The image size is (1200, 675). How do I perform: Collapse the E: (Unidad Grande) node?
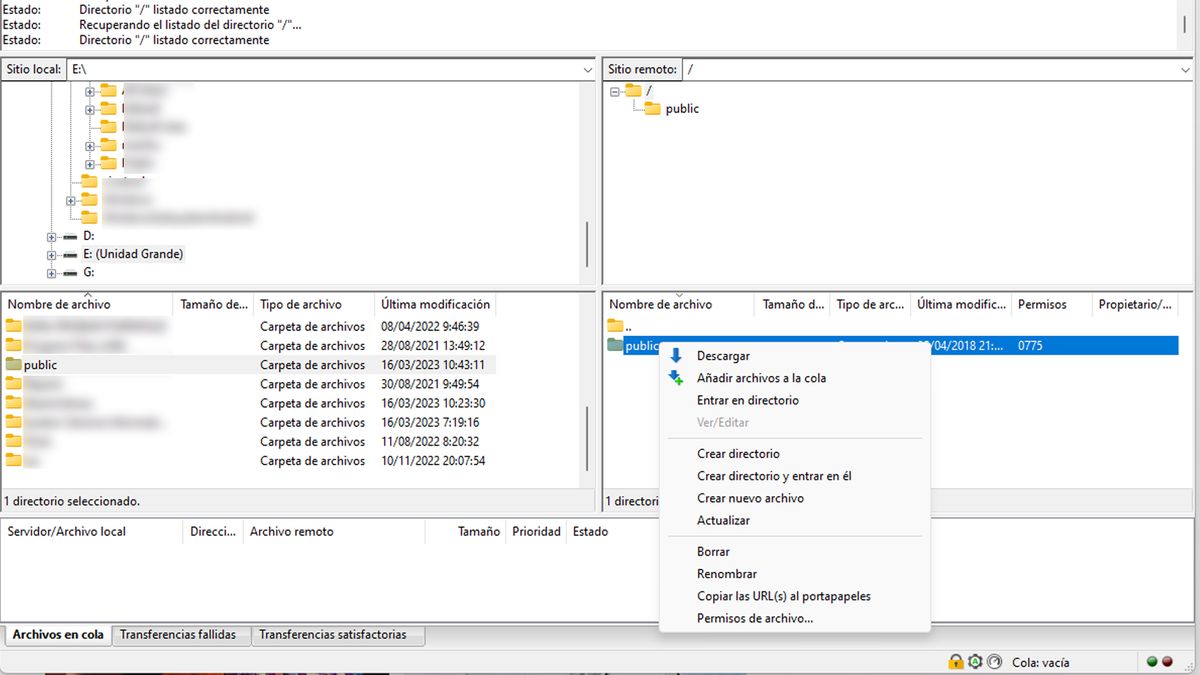tap(51, 254)
